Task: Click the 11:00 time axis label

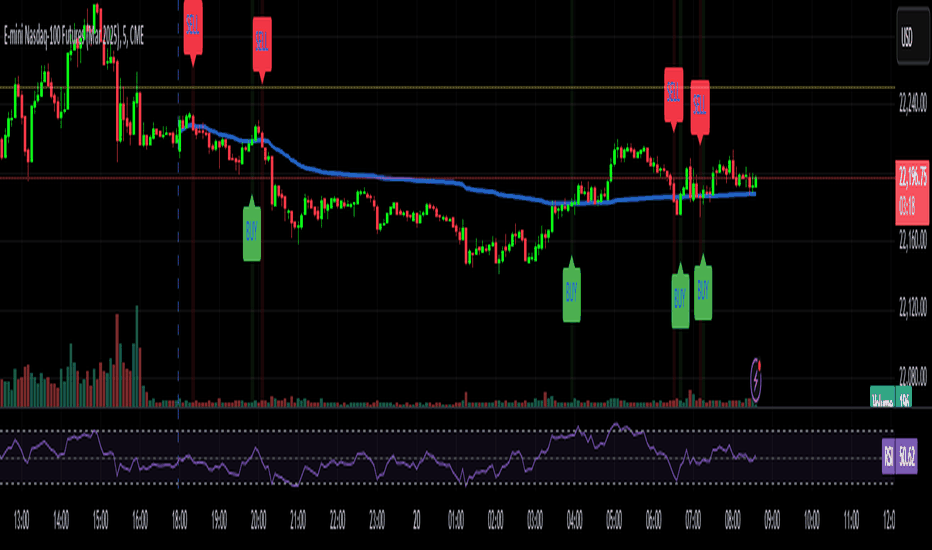Action: (x=851, y=520)
